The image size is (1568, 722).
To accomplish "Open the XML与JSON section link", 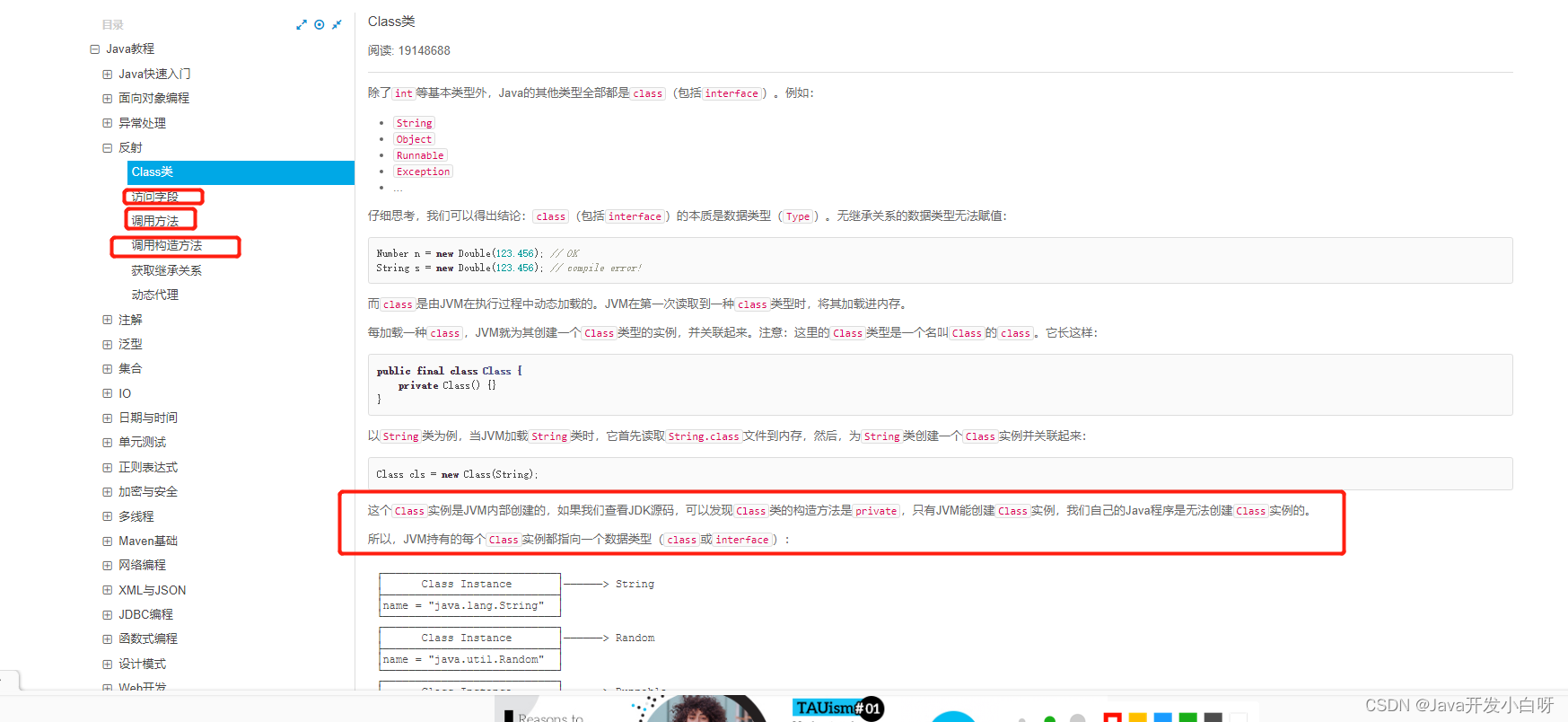I will pyautogui.click(x=153, y=590).
